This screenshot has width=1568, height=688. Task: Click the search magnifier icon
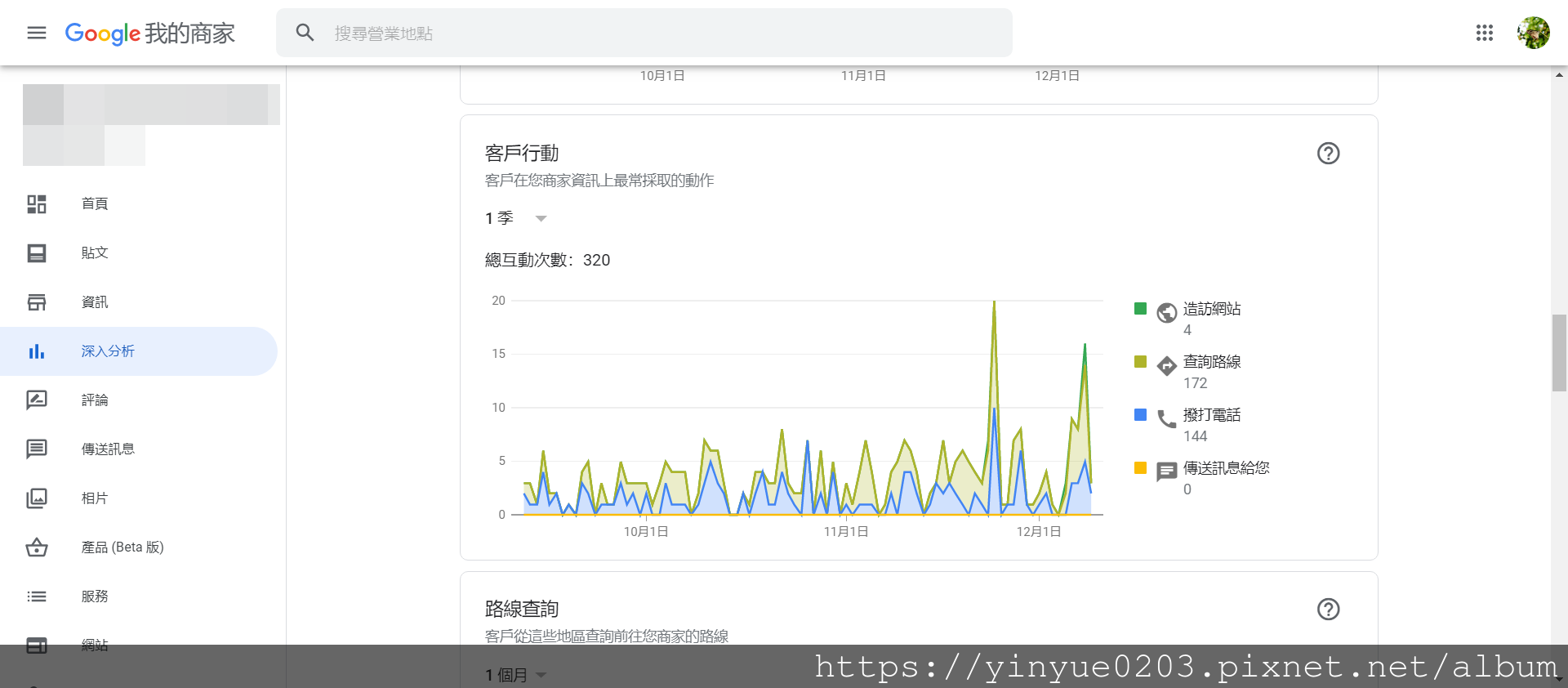pos(305,33)
